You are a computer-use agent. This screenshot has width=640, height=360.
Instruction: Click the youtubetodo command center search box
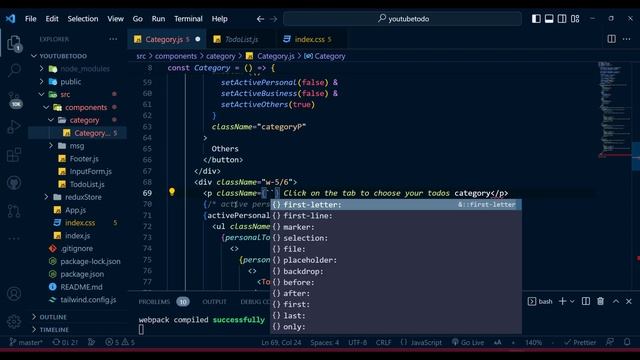click(402, 19)
